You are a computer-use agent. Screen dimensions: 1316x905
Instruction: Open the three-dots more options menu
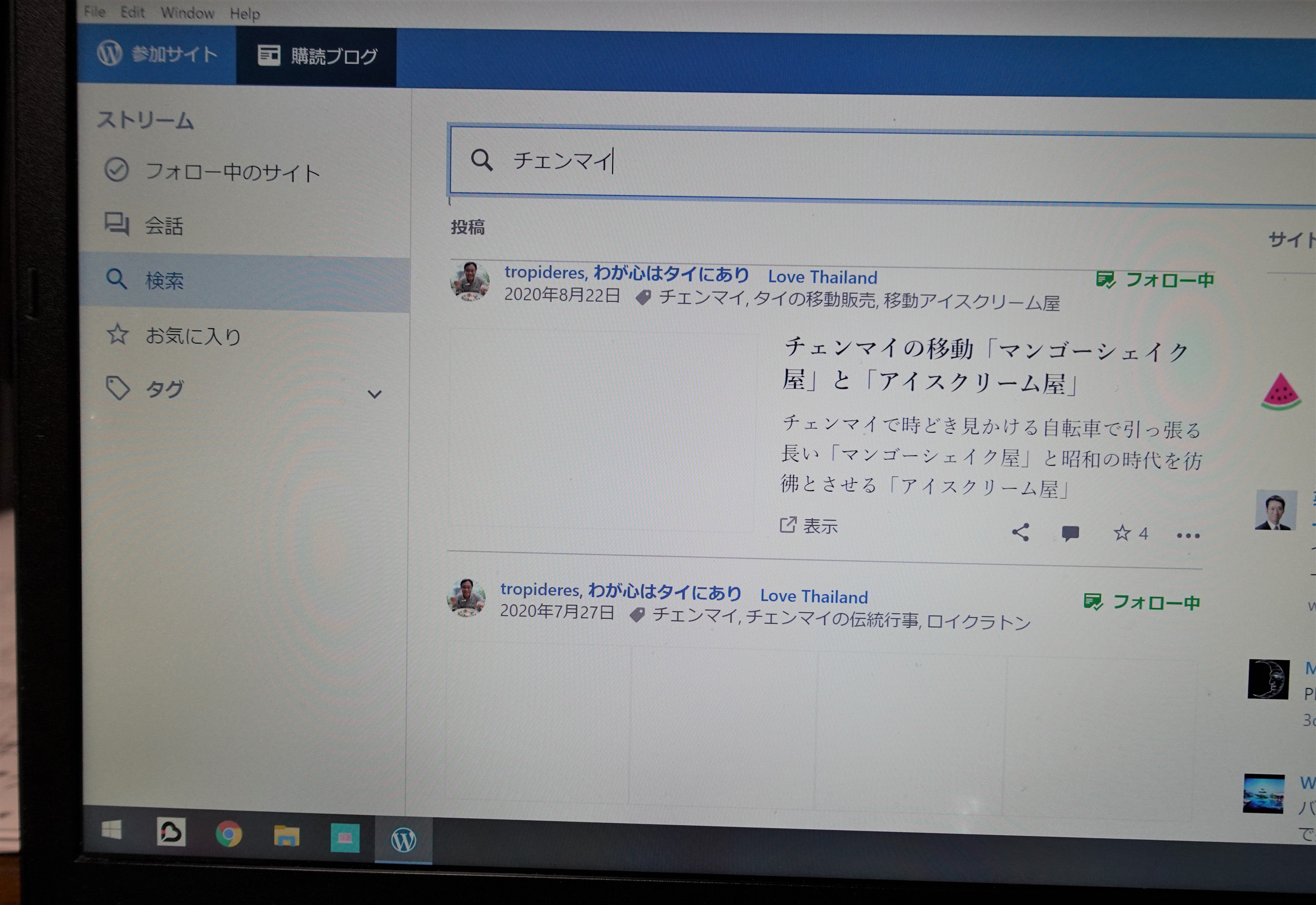(1188, 535)
